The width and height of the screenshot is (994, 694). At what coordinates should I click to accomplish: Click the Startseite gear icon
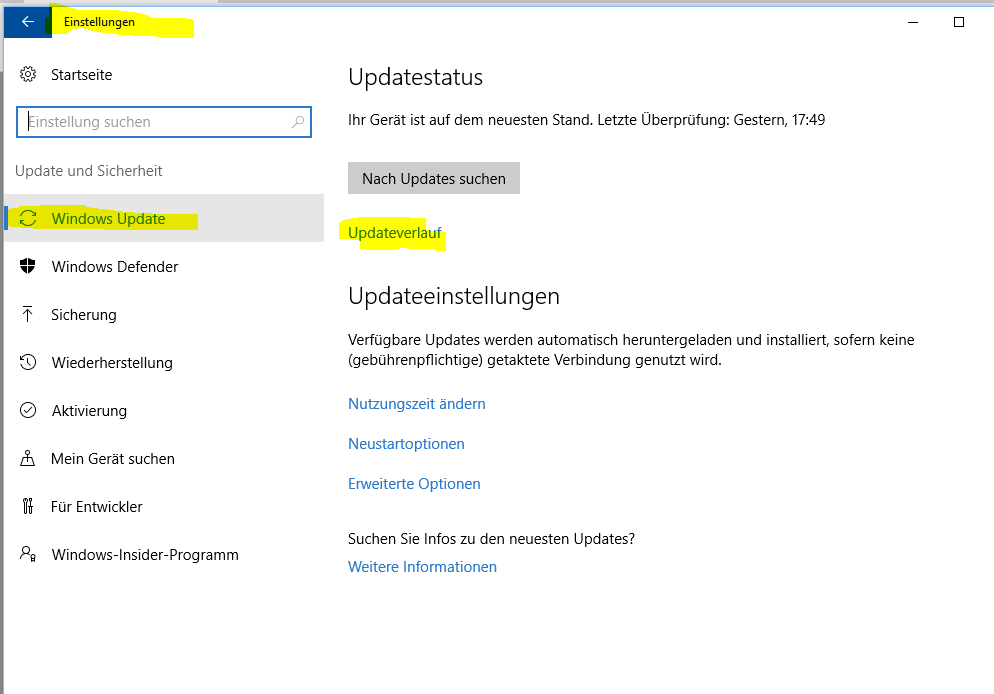28,75
